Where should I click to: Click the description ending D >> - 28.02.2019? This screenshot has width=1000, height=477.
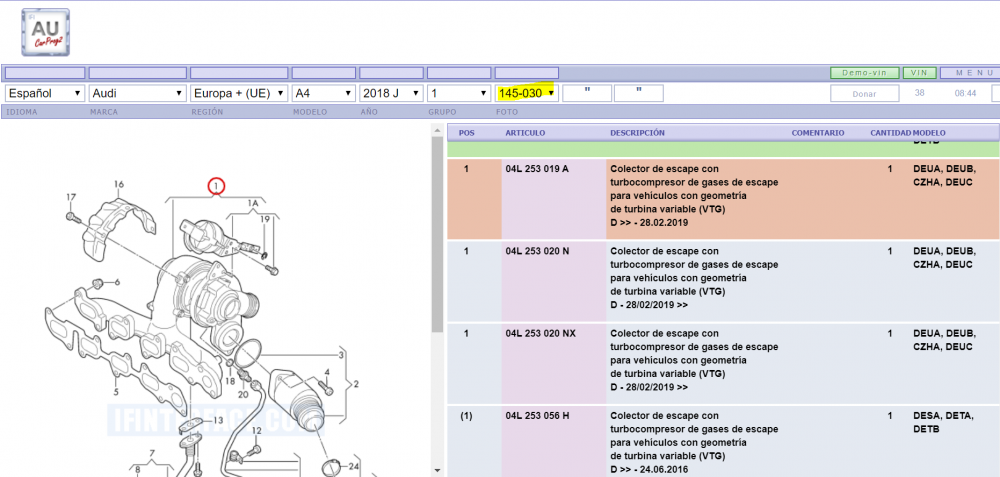[x=694, y=196]
